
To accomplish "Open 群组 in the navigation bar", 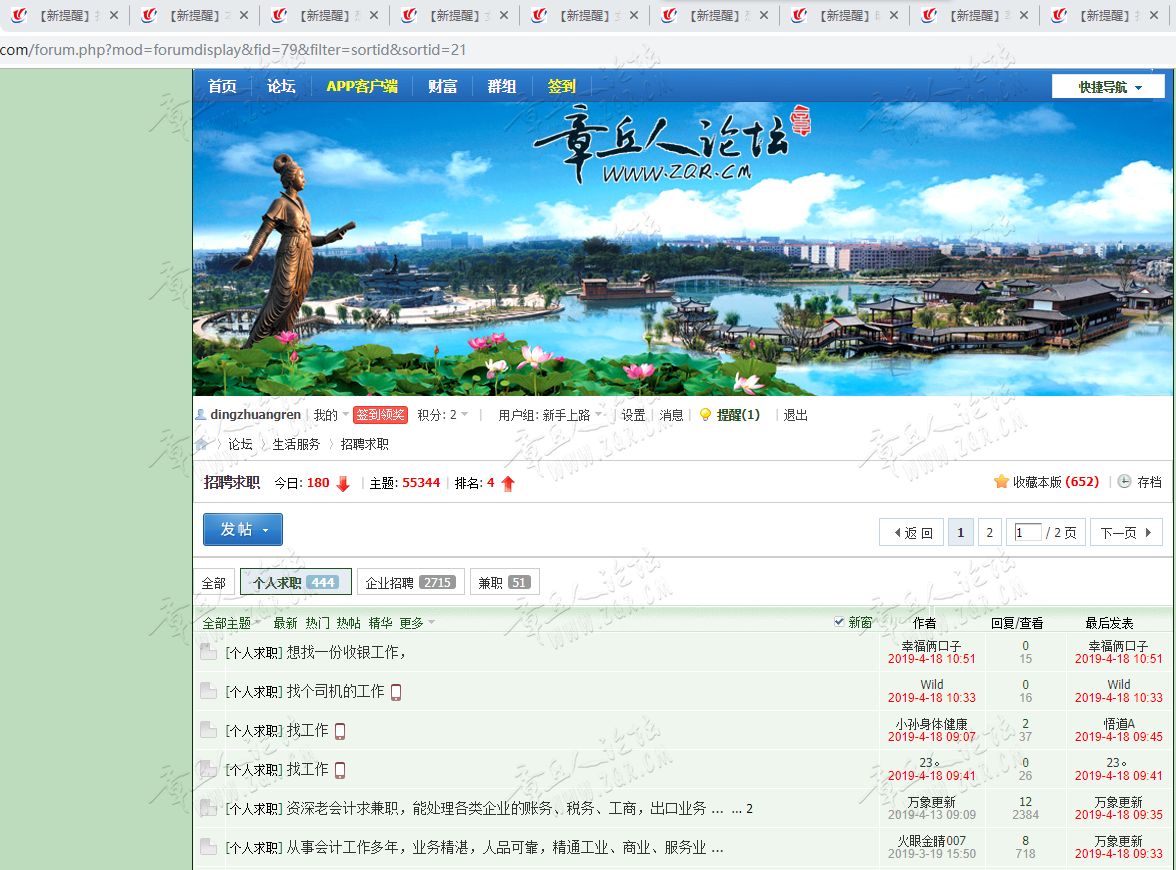I will (502, 86).
